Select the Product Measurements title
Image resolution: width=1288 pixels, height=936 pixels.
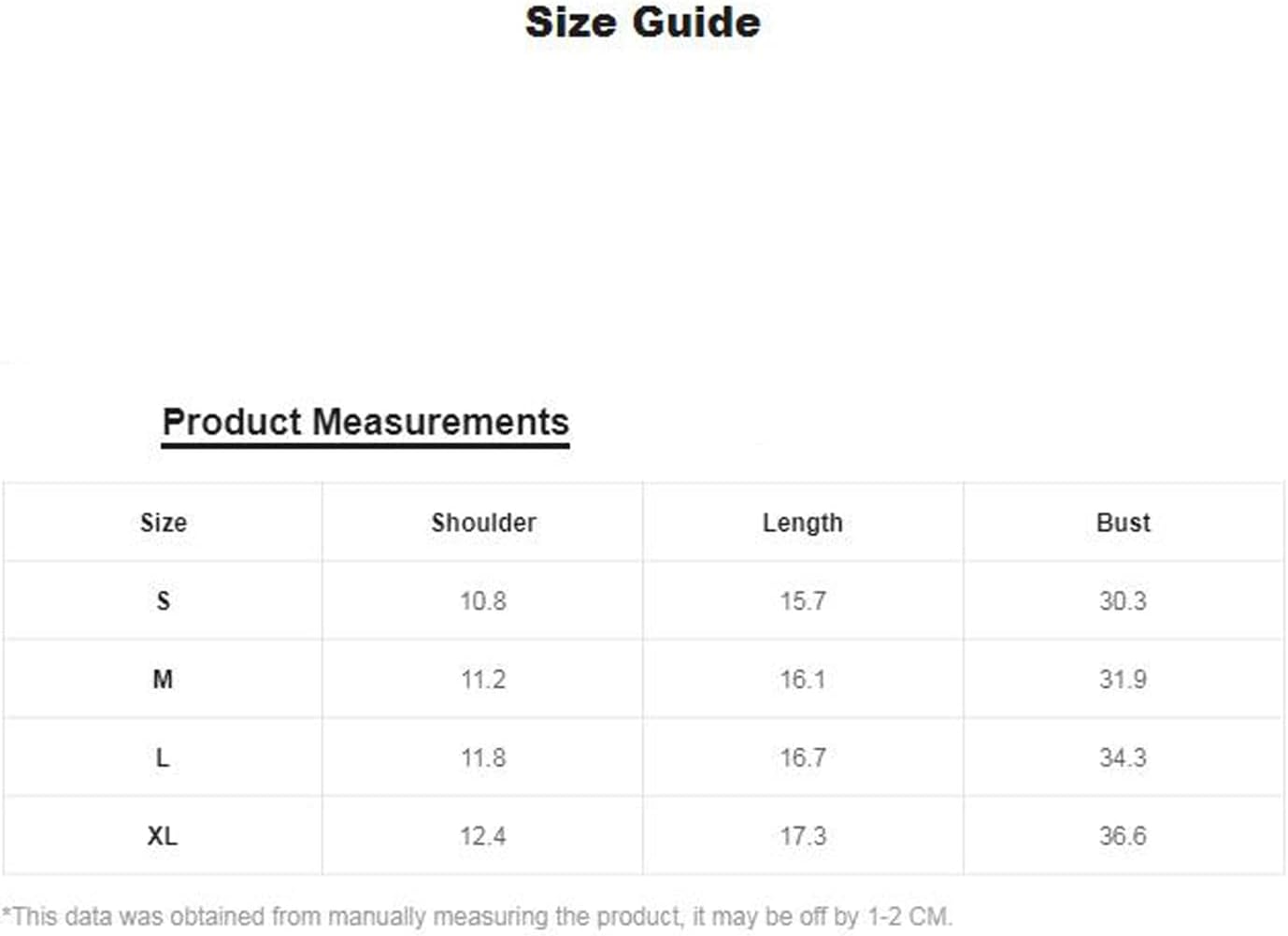[x=365, y=422]
